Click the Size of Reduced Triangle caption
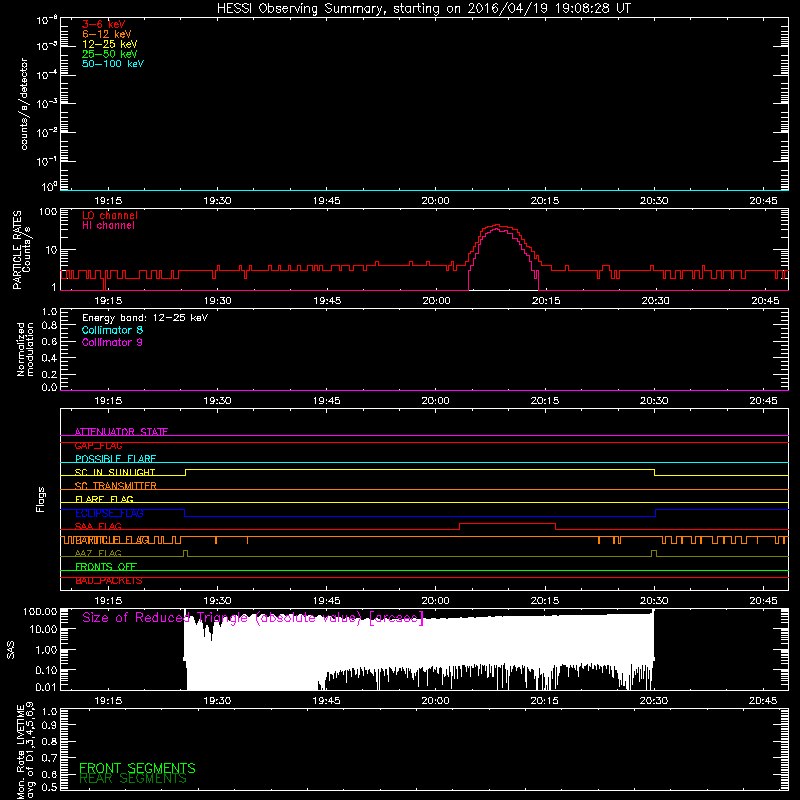 (253, 618)
